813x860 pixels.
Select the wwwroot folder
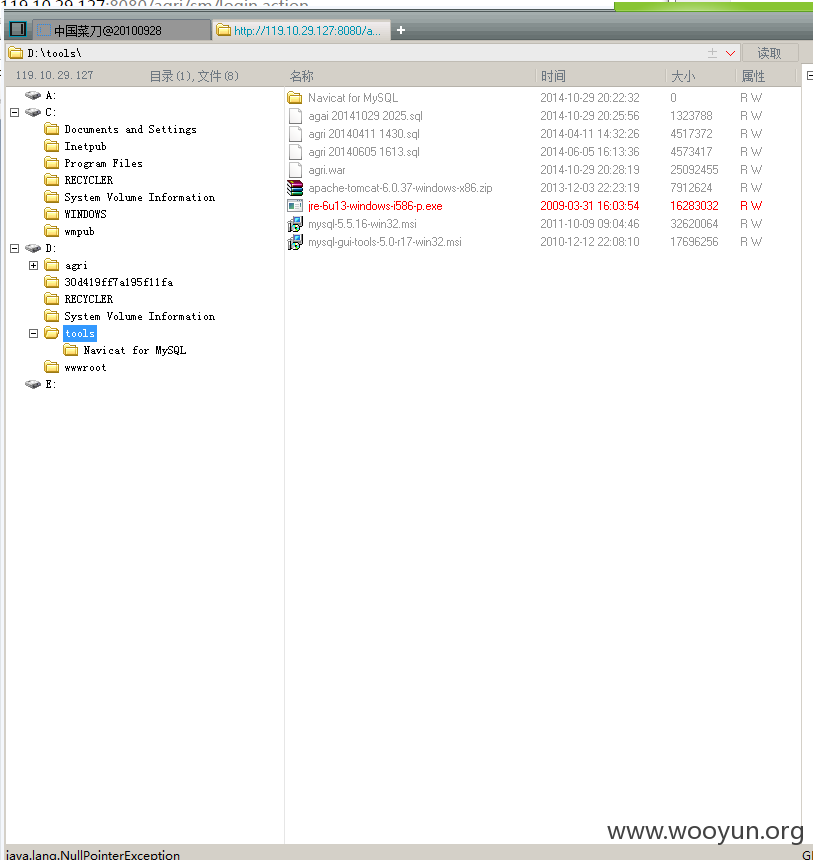85,367
